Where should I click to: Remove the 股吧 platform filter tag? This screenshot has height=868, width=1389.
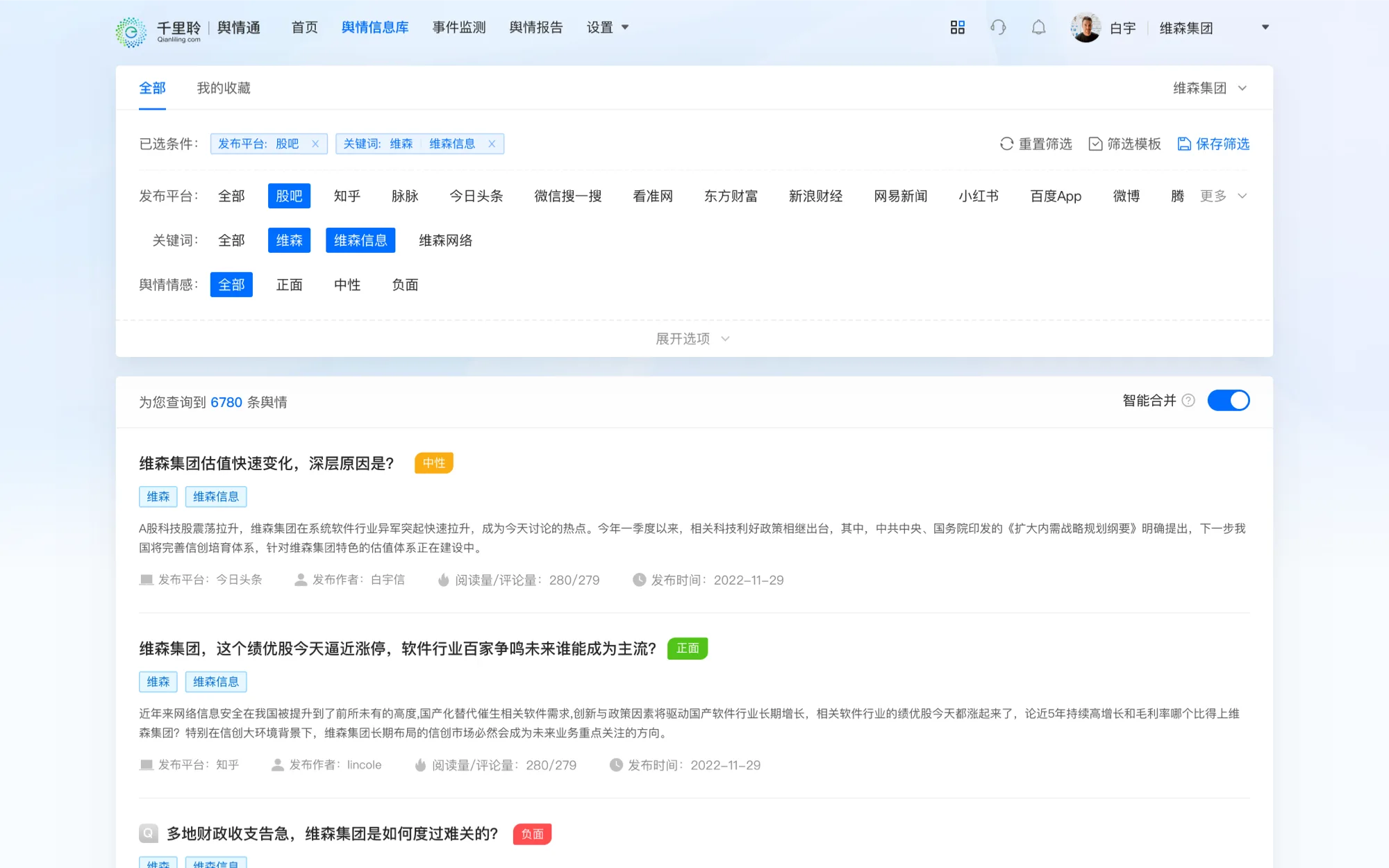(315, 144)
